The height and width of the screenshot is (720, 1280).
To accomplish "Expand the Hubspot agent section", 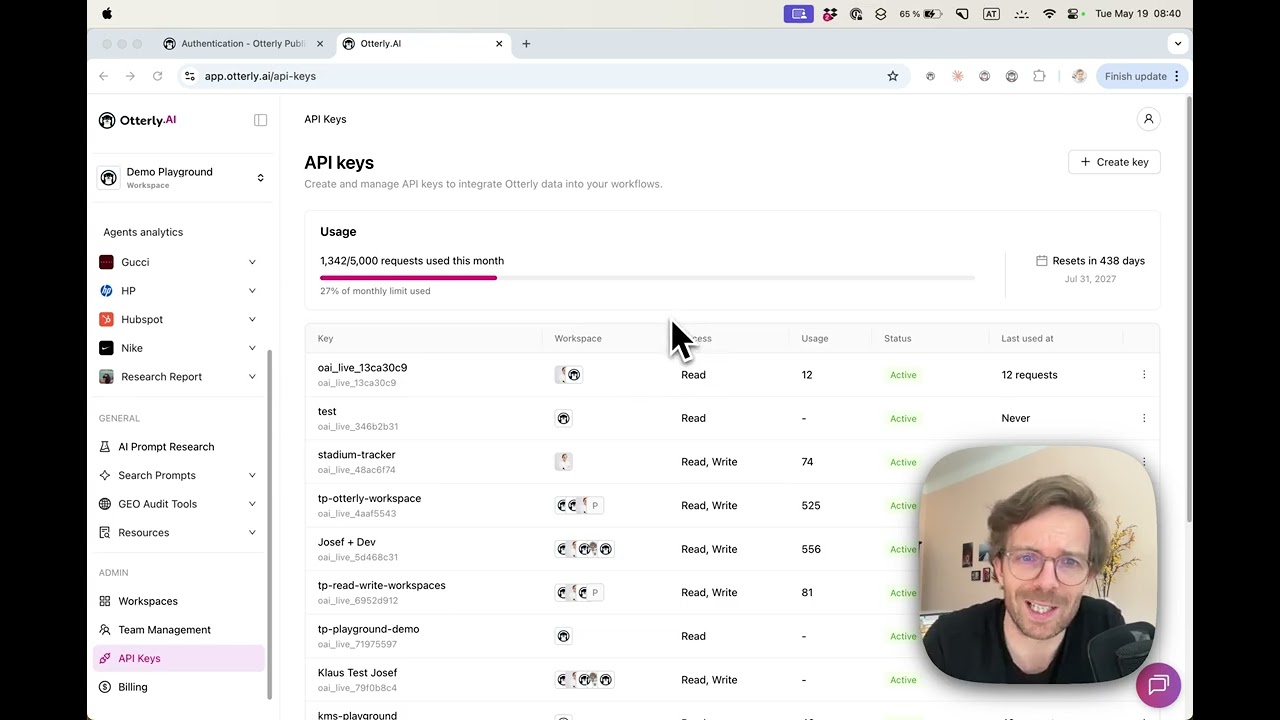I will 252,319.
